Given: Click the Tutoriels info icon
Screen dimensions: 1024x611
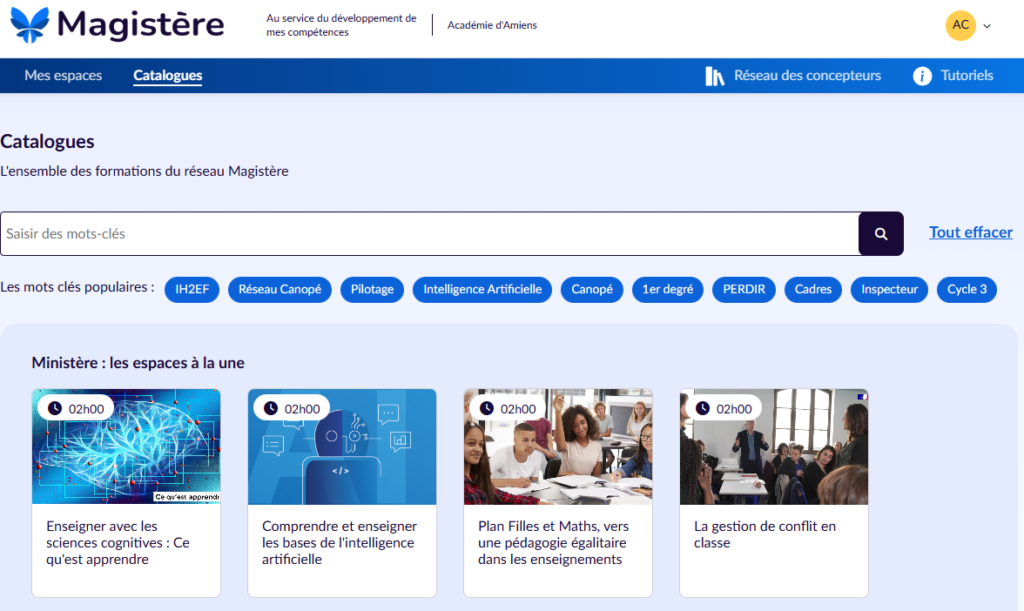Looking at the screenshot, I should (922, 76).
